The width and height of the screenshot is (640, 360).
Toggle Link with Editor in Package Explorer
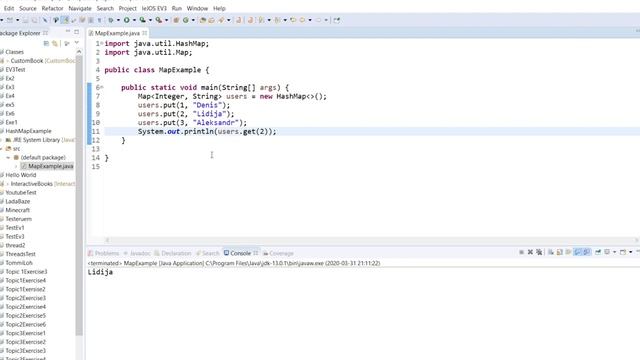coord(55,43)
